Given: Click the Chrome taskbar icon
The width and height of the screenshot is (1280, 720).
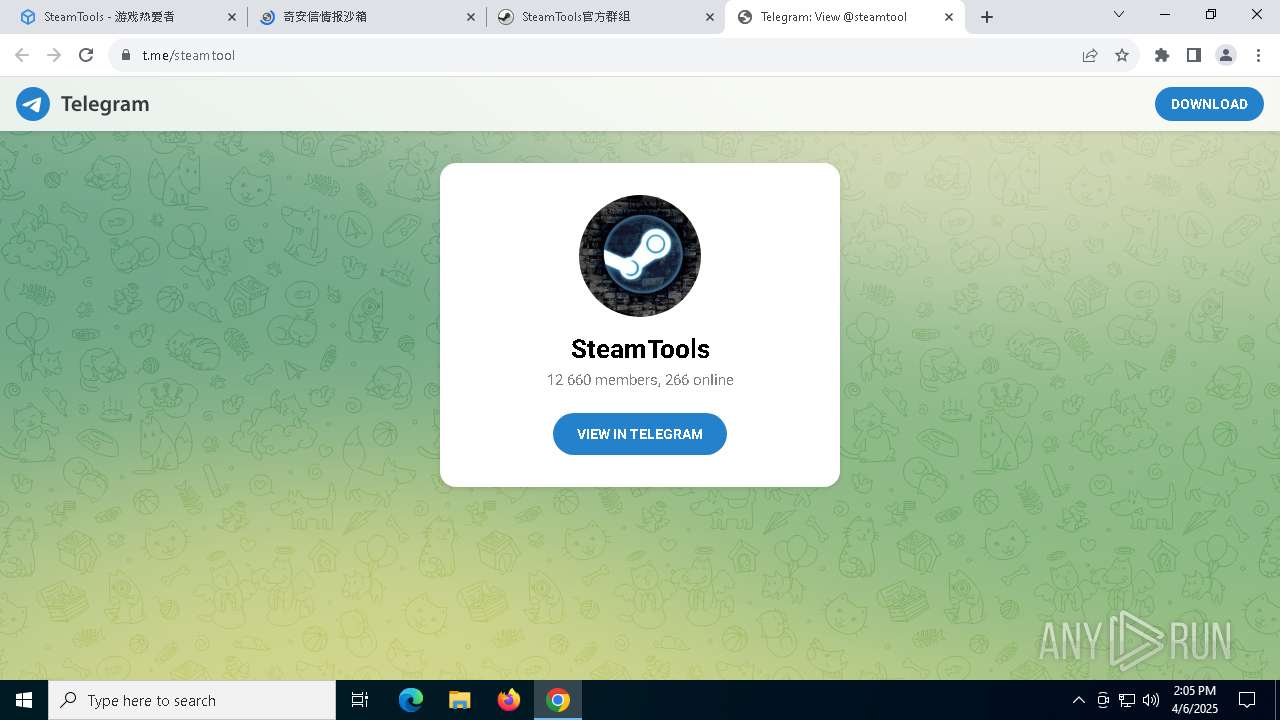Looking at the screenshot, I should (558, 700).
